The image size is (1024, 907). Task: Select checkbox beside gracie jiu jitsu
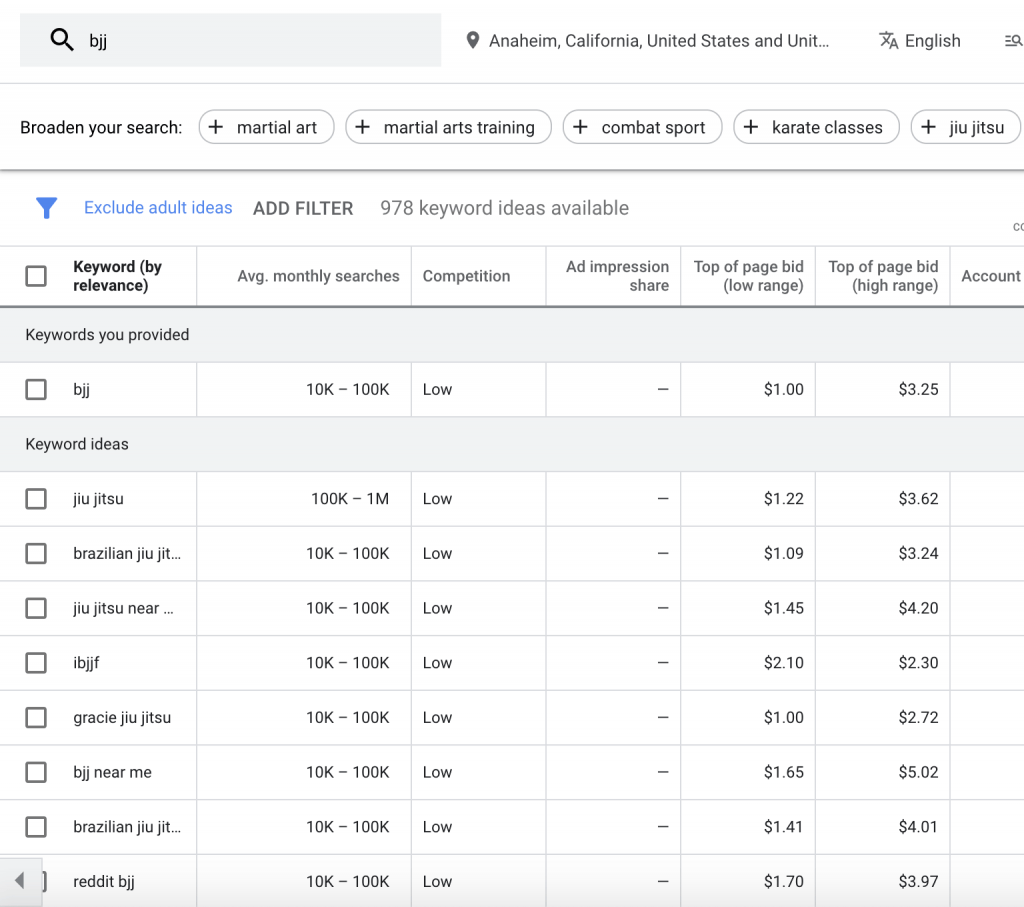[x=36, y=718]
